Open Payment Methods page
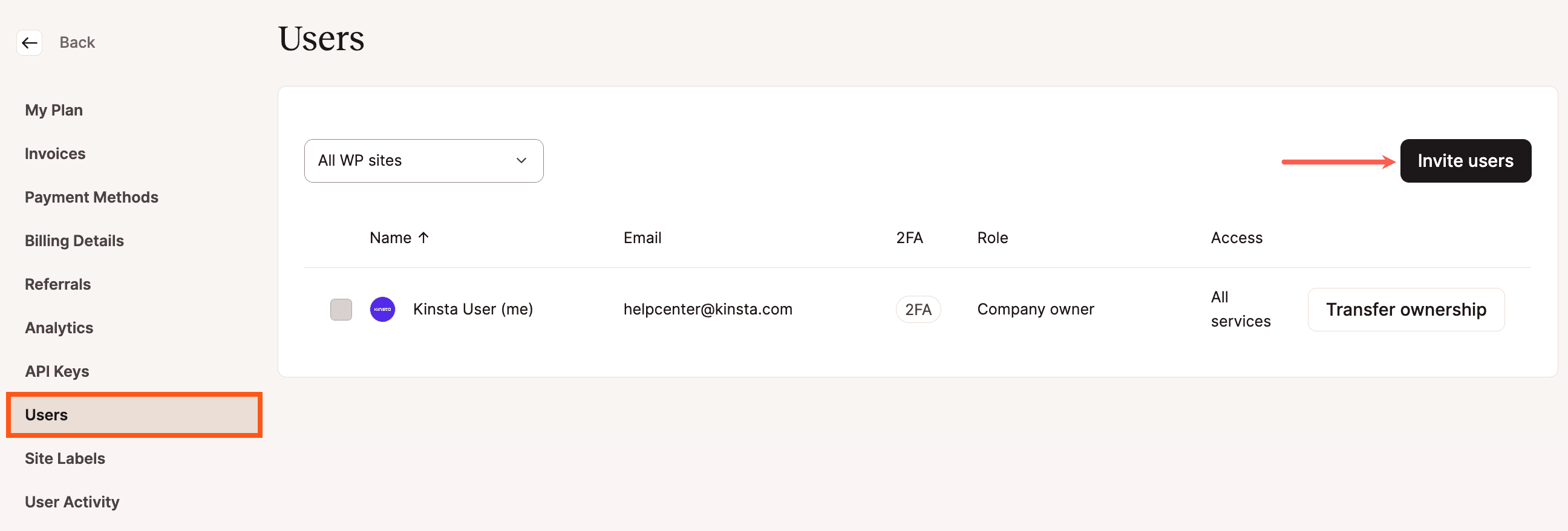The width and height of the screenshot is (1568, 531). (91, 197)
